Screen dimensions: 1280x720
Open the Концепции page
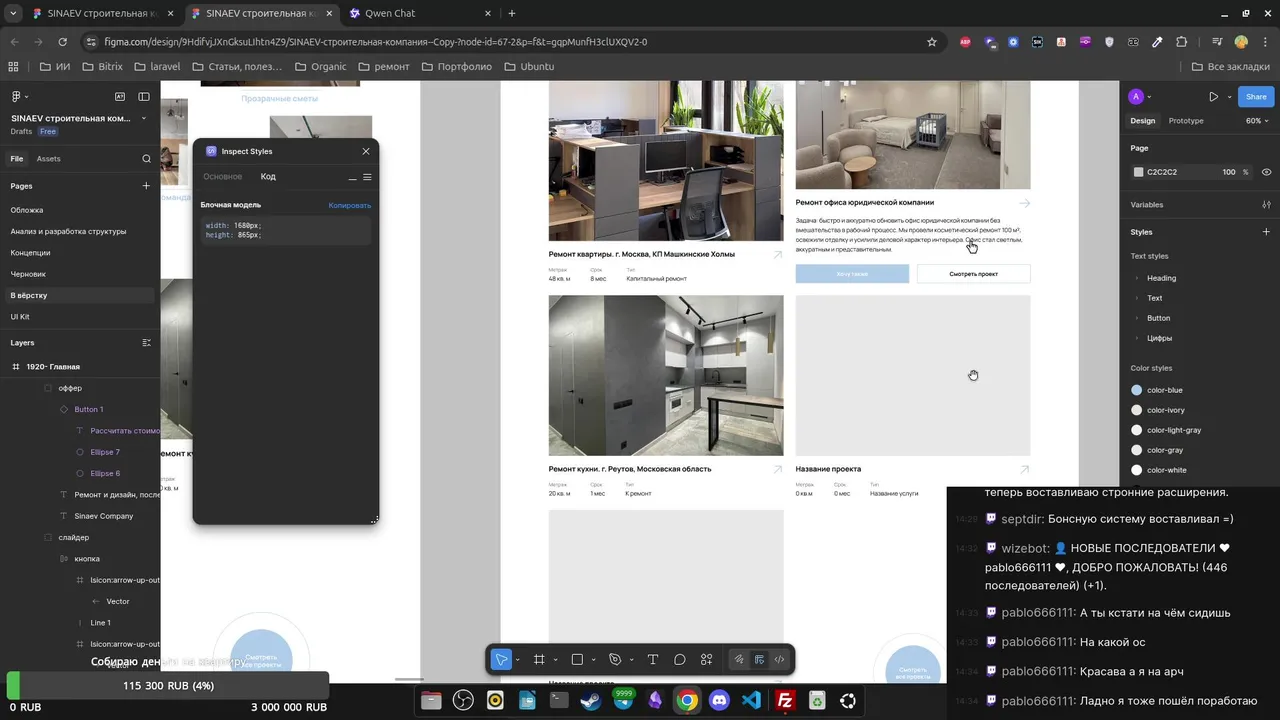(30, 253)
